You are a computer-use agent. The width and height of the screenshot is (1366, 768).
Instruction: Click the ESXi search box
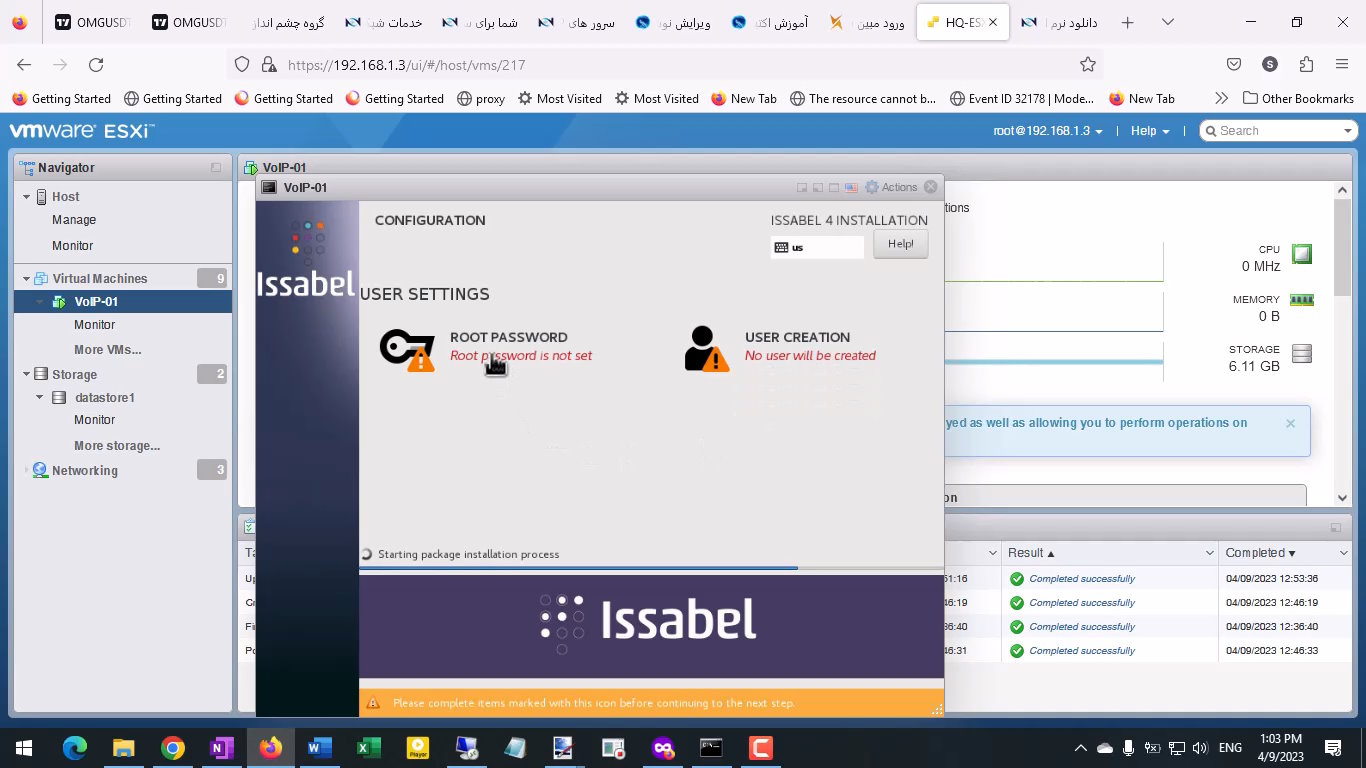[x=1276, y=131]
